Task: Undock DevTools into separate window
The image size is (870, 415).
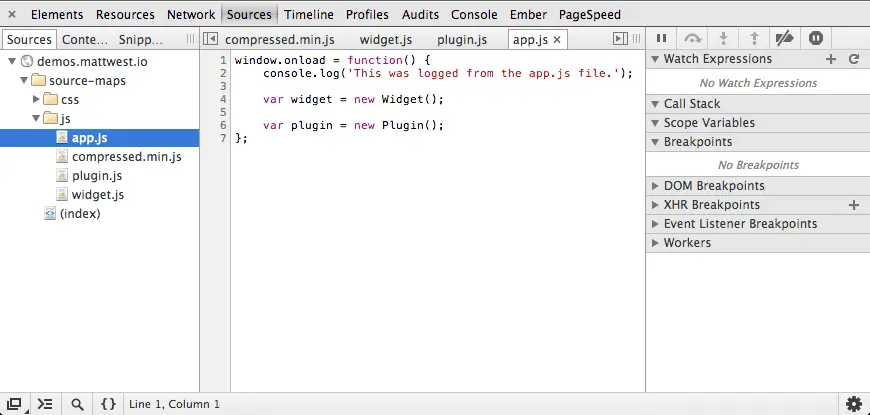Action: point(15,404)
